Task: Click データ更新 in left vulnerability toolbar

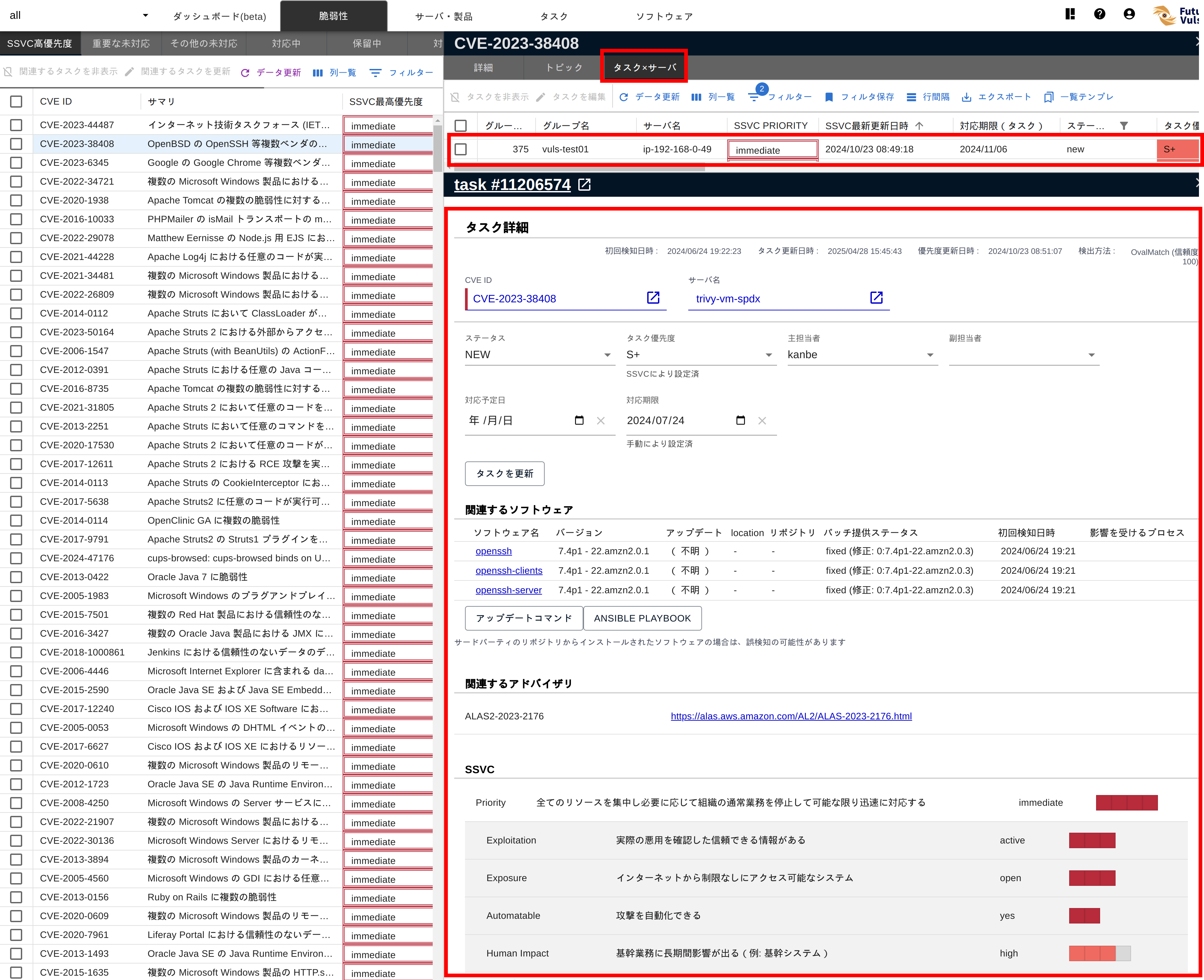Action: point(270,73)
